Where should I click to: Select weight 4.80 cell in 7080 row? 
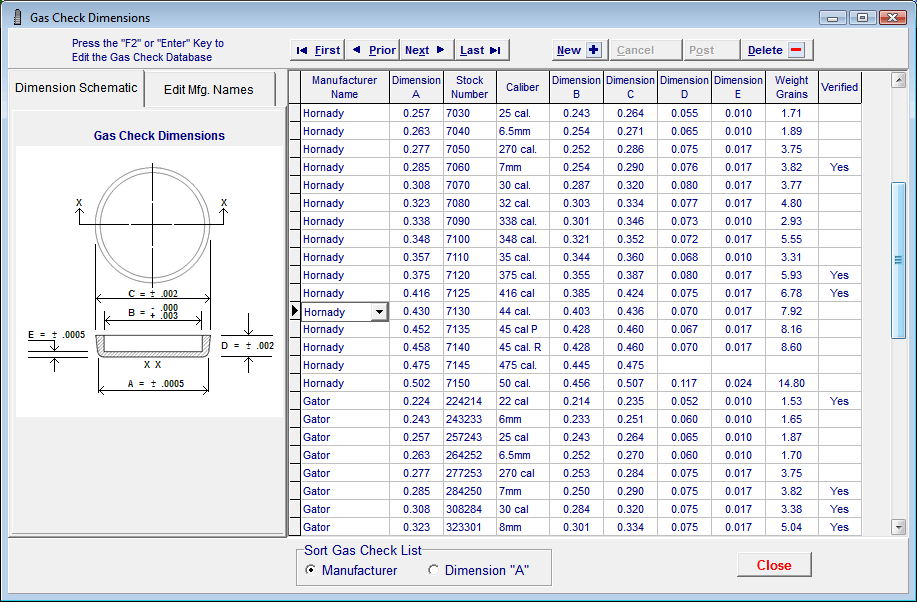tap(792, 204)
